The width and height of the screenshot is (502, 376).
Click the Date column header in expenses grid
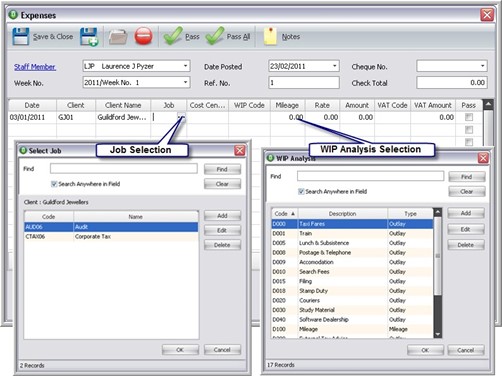pos(32,105)
